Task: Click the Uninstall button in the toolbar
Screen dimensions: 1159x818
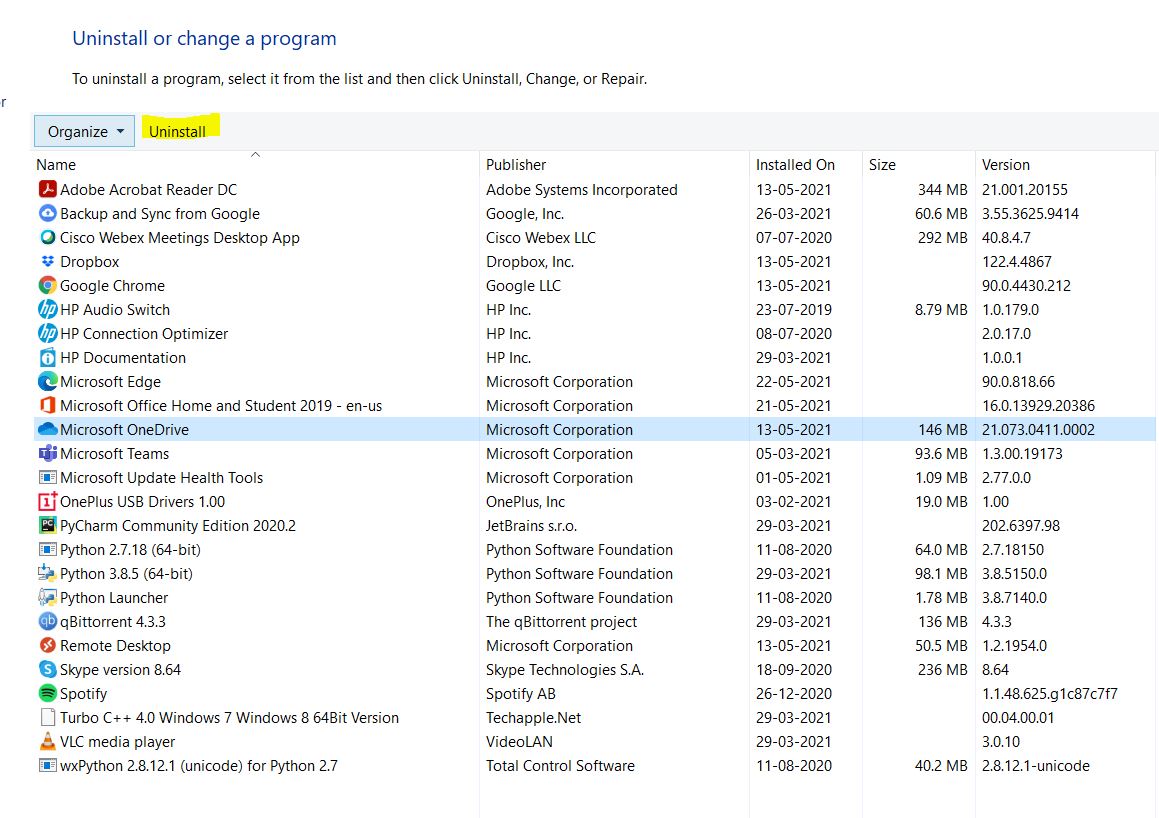Action: (x=177, y=132)
